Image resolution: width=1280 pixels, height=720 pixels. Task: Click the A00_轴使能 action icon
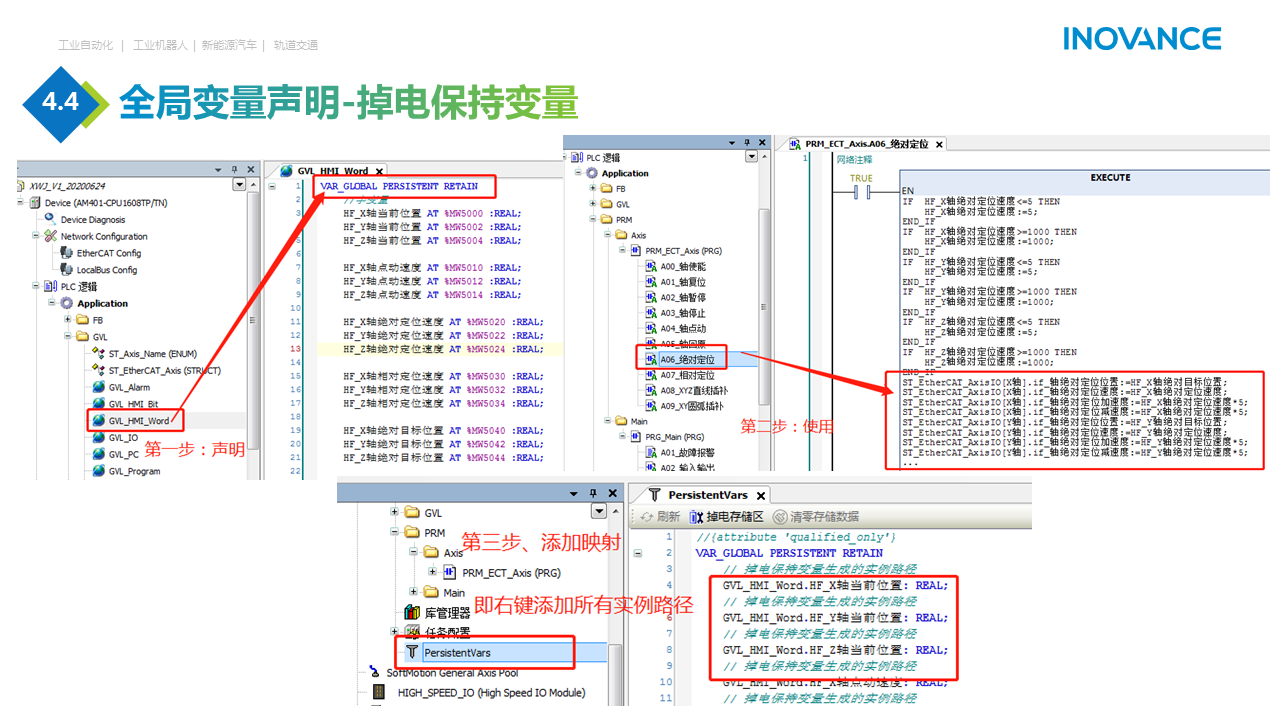(x=650, y=267)
